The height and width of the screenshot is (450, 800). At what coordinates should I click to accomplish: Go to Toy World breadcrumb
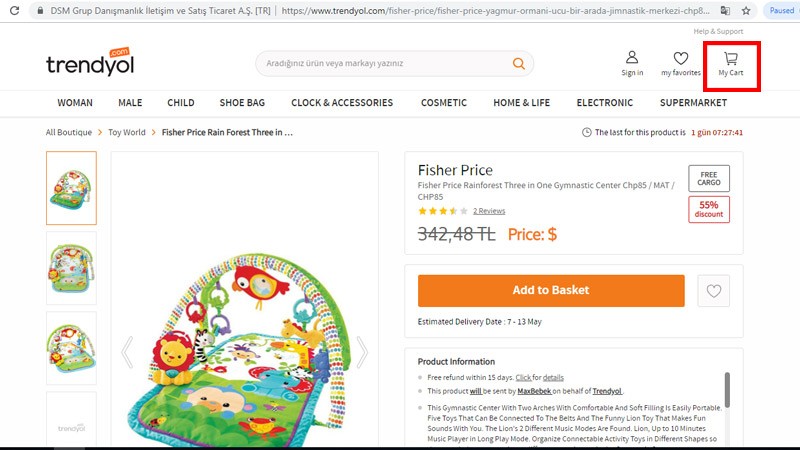tap(127, 132)
